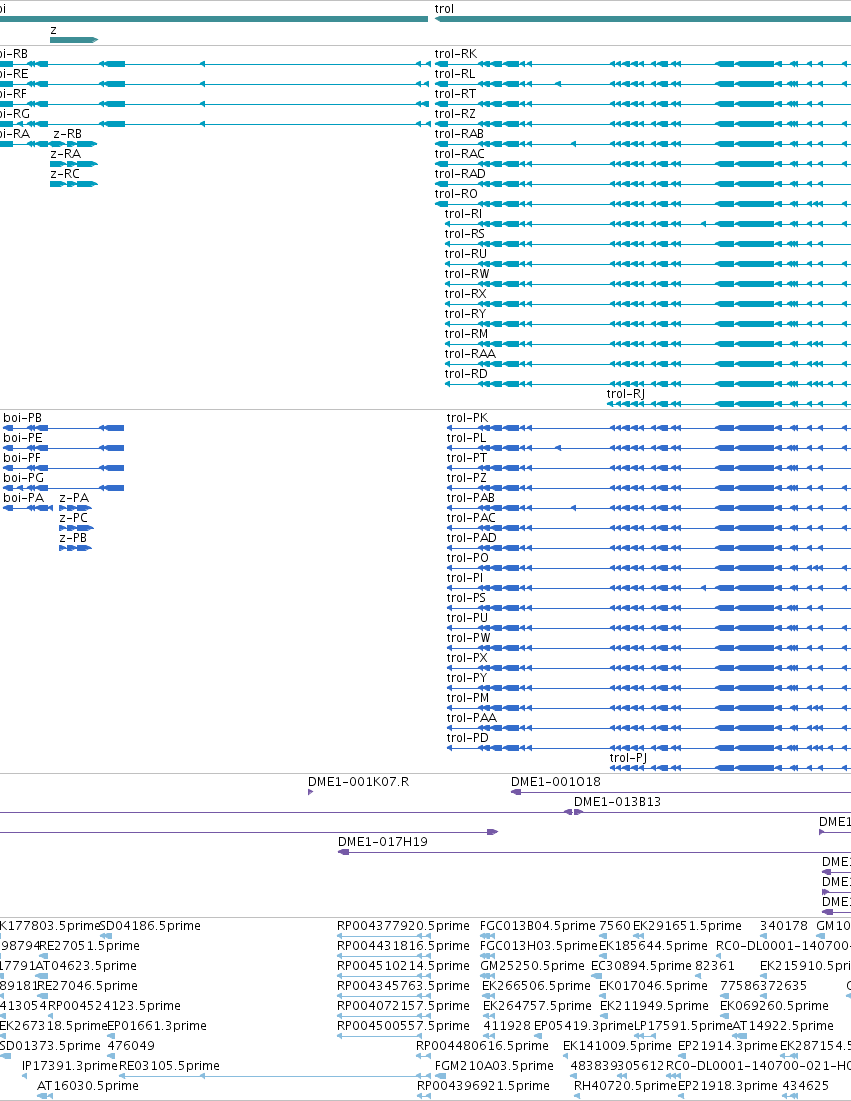Select the z-RB transcript label
This screenshot has width=851, height=1101.
(67, 134)
